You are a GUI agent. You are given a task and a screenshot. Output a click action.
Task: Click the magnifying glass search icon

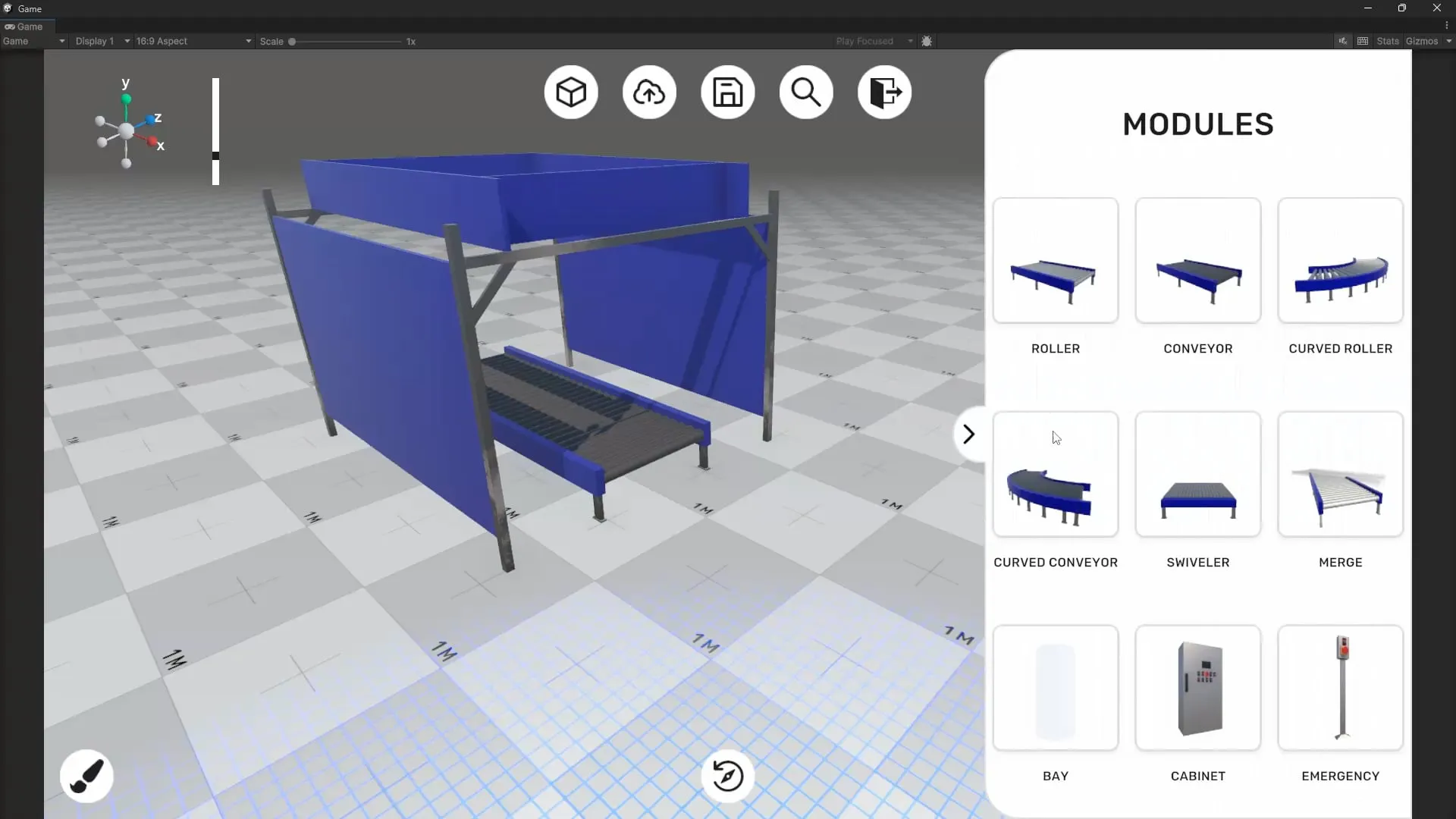pos(805,93)
